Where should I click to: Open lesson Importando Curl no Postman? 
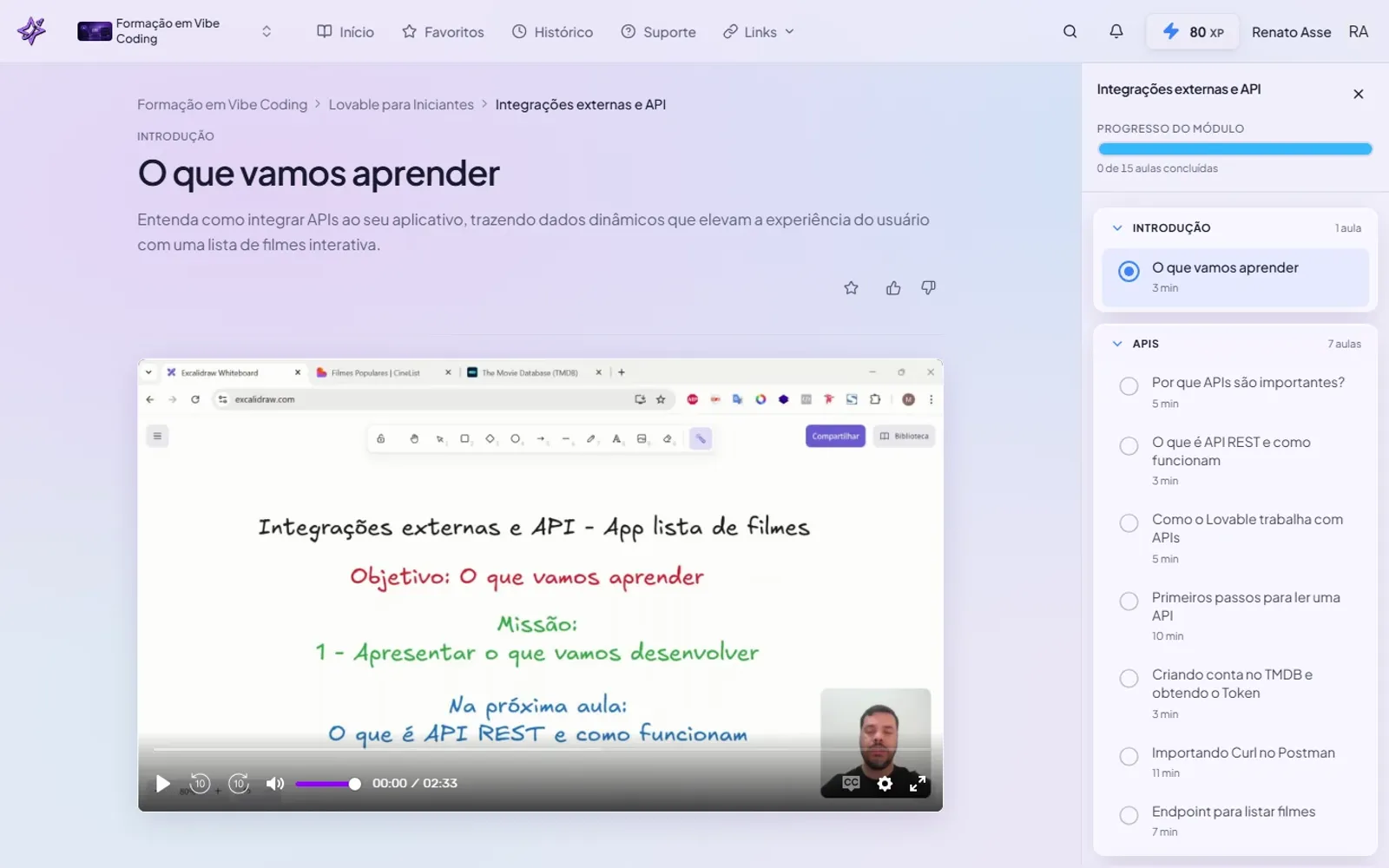(1243, 753)
